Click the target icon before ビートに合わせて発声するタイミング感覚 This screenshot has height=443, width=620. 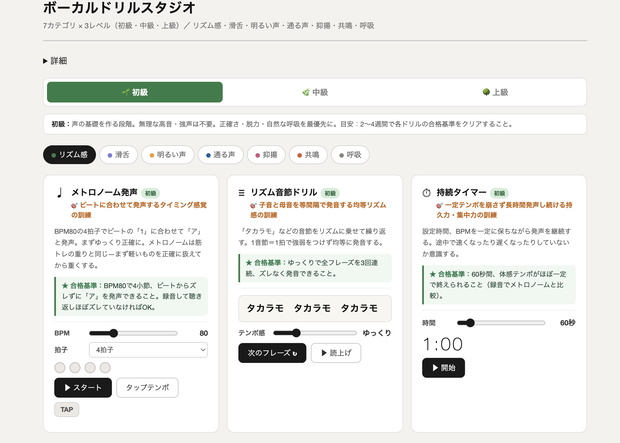coord(74,205)
